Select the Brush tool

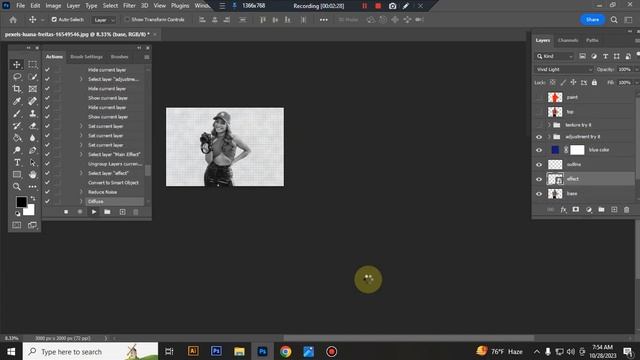tap(17, 113)
